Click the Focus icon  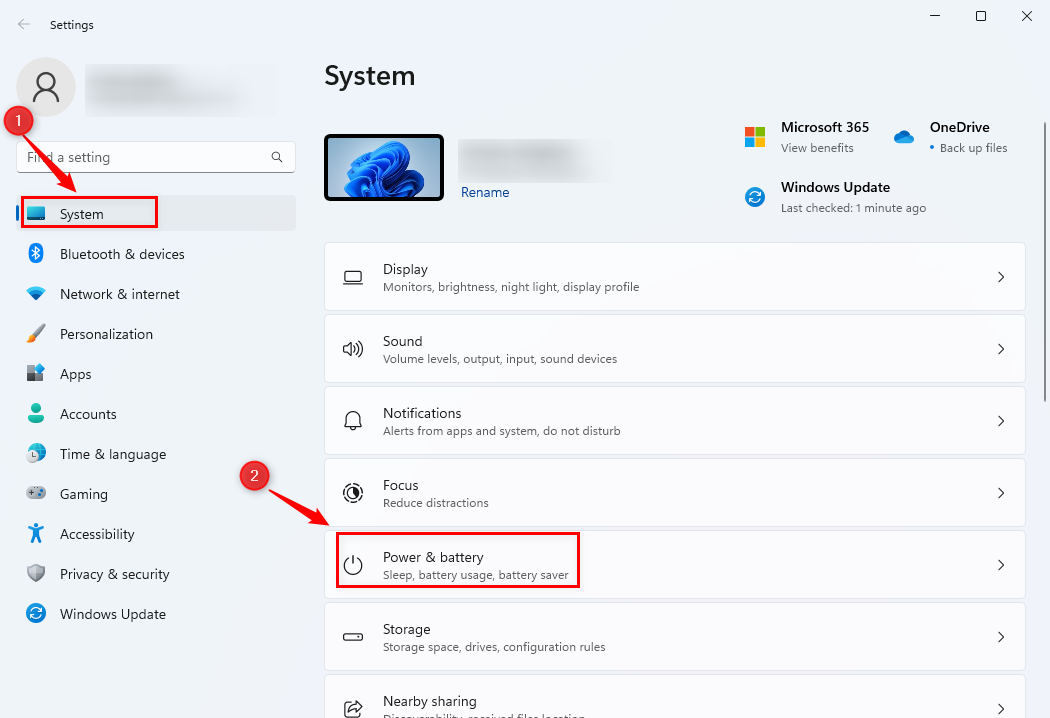click(353, 493)
